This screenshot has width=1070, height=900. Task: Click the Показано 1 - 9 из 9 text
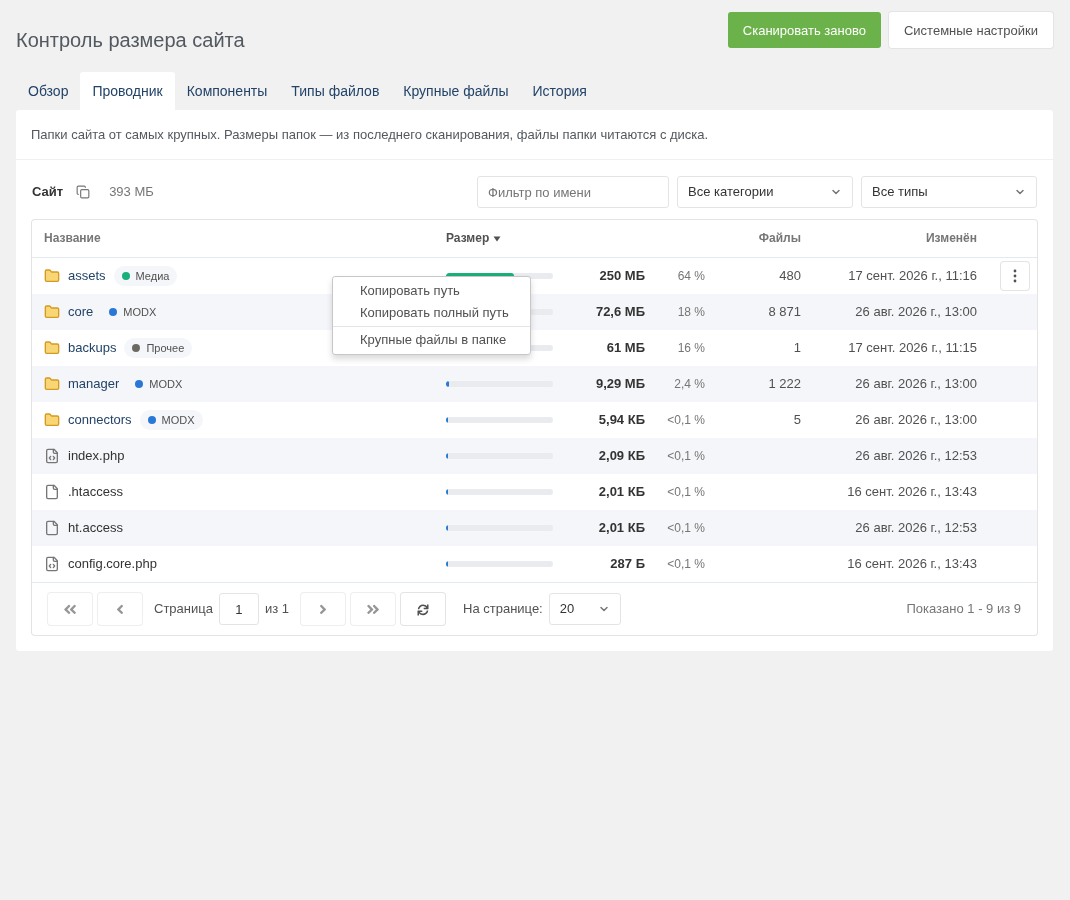[963, 609]
